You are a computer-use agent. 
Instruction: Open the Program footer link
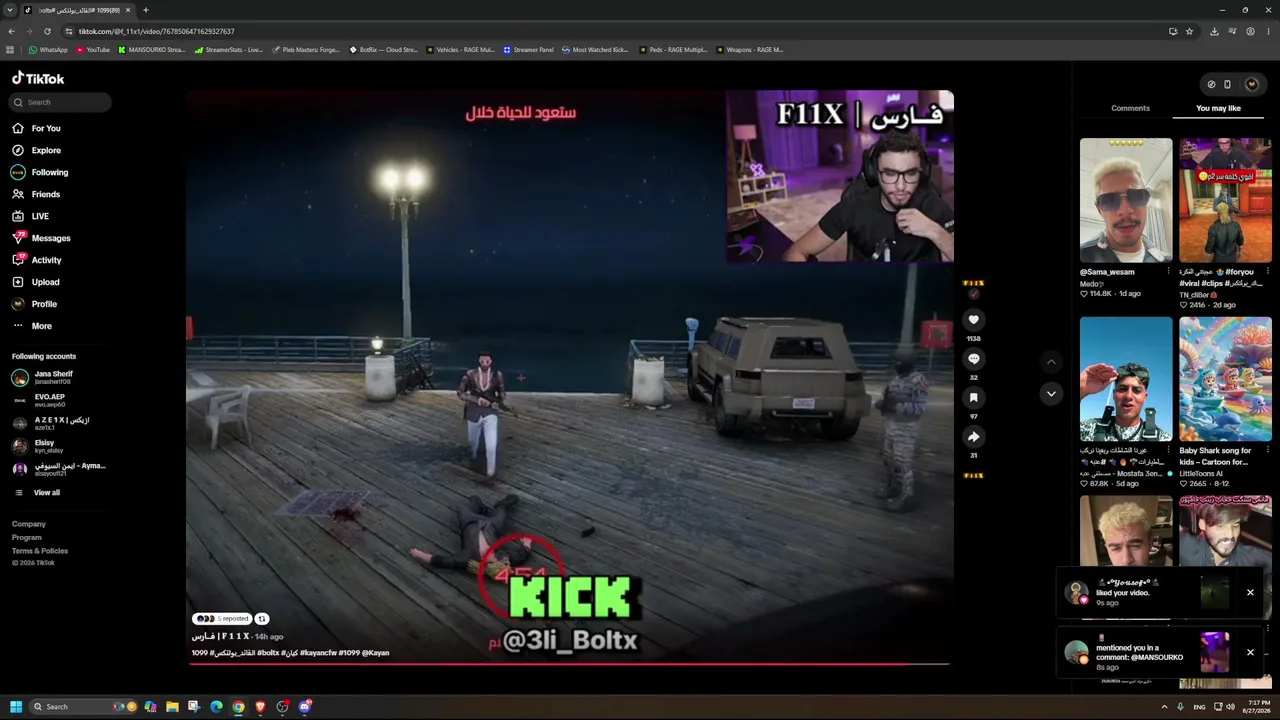(x=27, y=537)
